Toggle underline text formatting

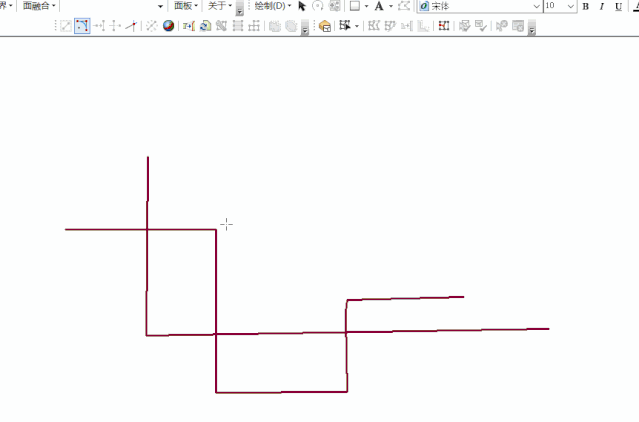618,7
